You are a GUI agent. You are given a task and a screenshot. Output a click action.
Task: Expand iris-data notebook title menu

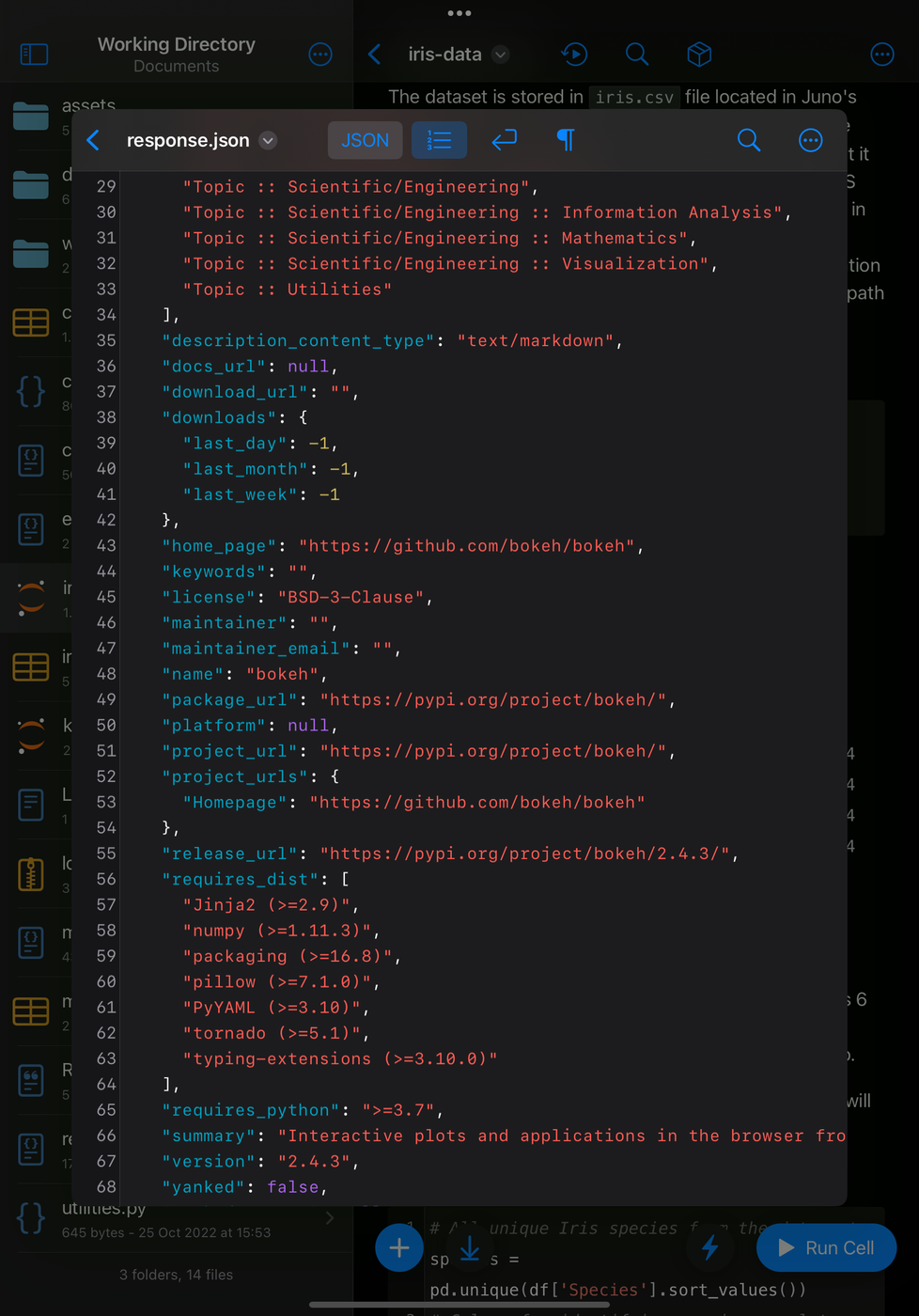[x=501, y=55]
